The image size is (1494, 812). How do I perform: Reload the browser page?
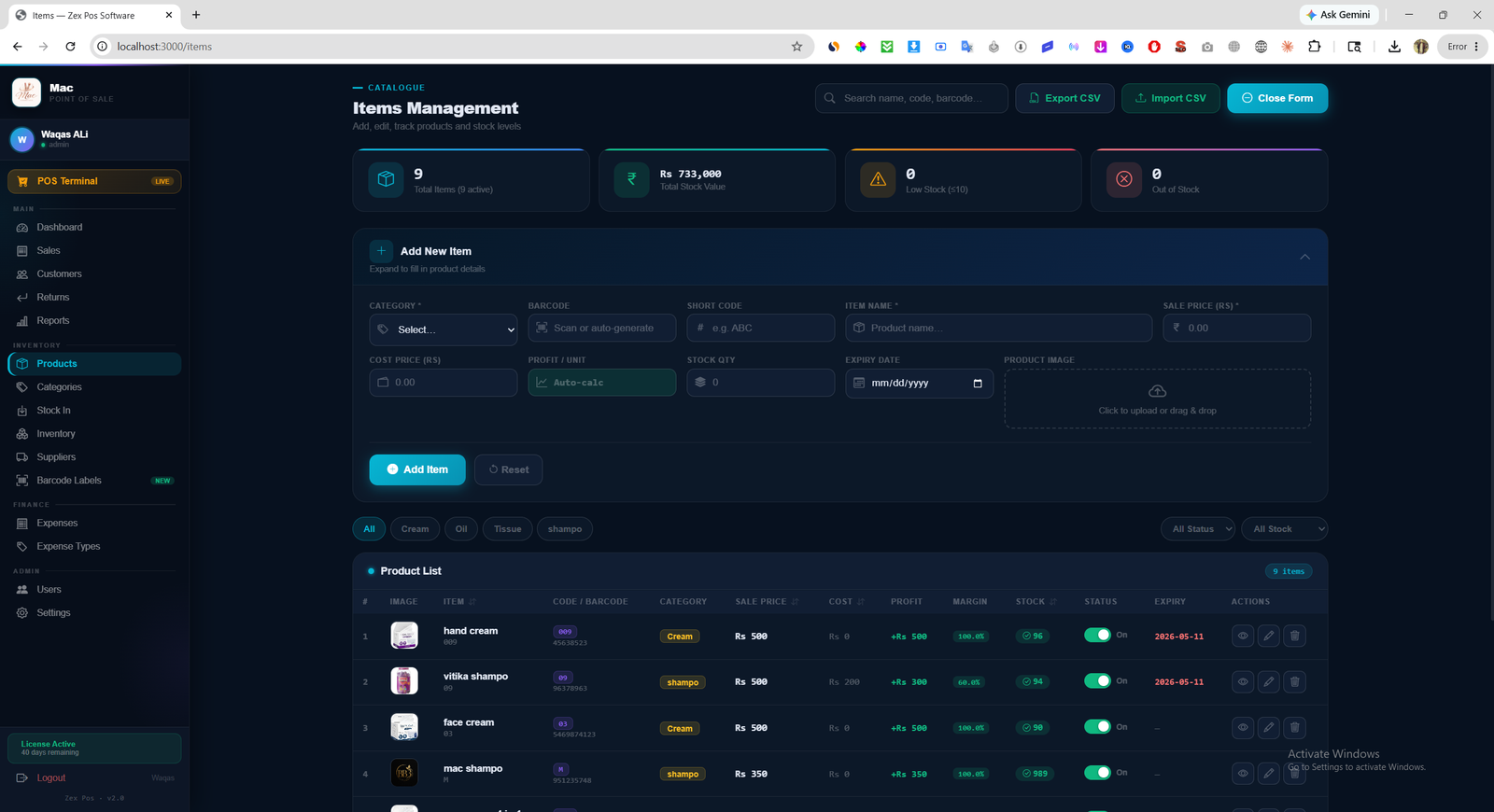point(70,47)
